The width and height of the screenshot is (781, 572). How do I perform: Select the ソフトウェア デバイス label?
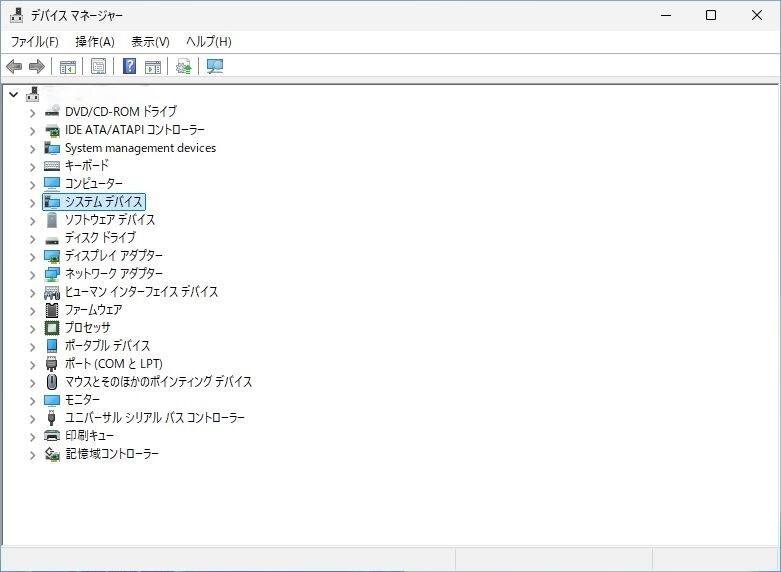click(110, 220)
